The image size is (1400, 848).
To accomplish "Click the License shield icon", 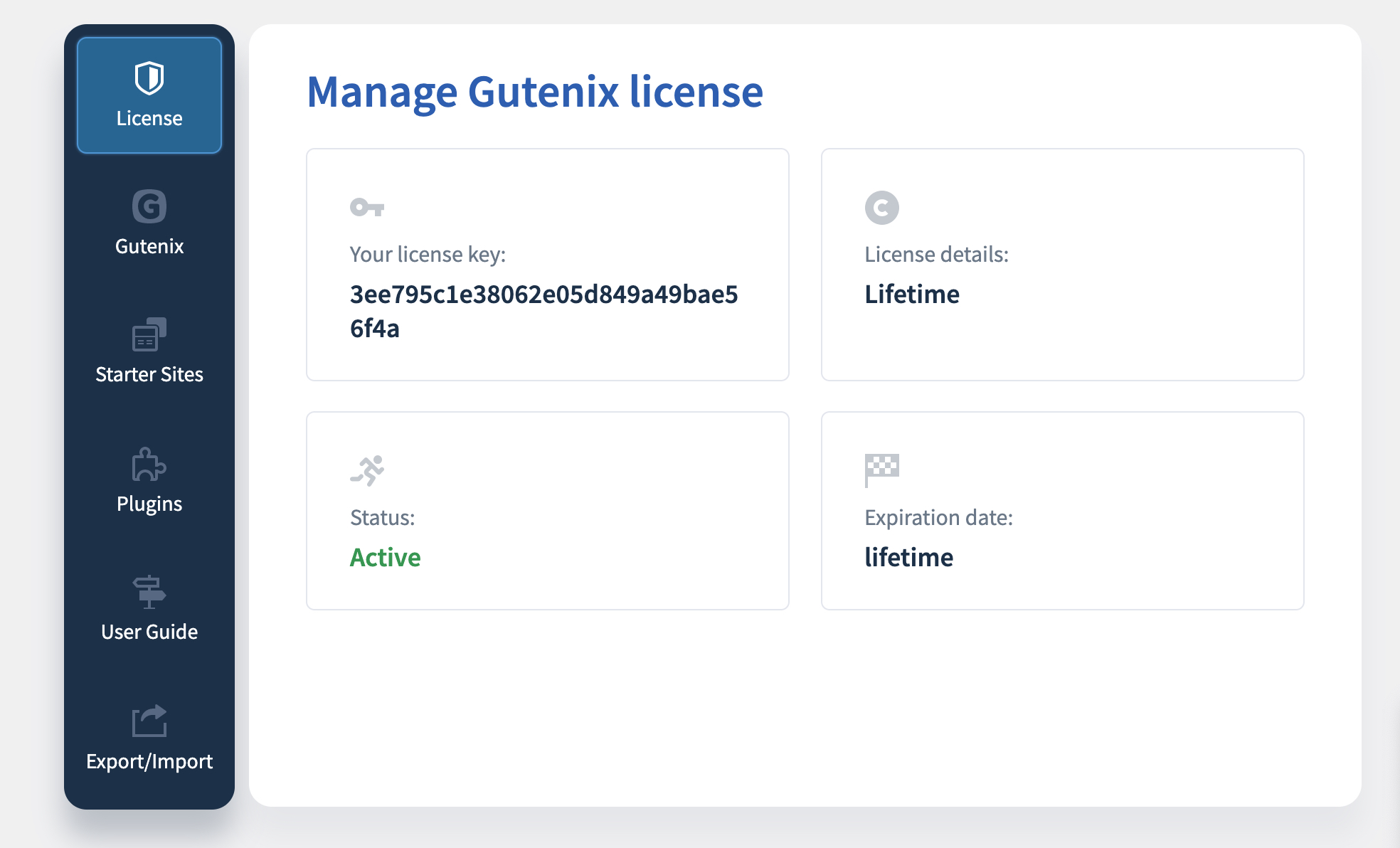I will 149,78.
